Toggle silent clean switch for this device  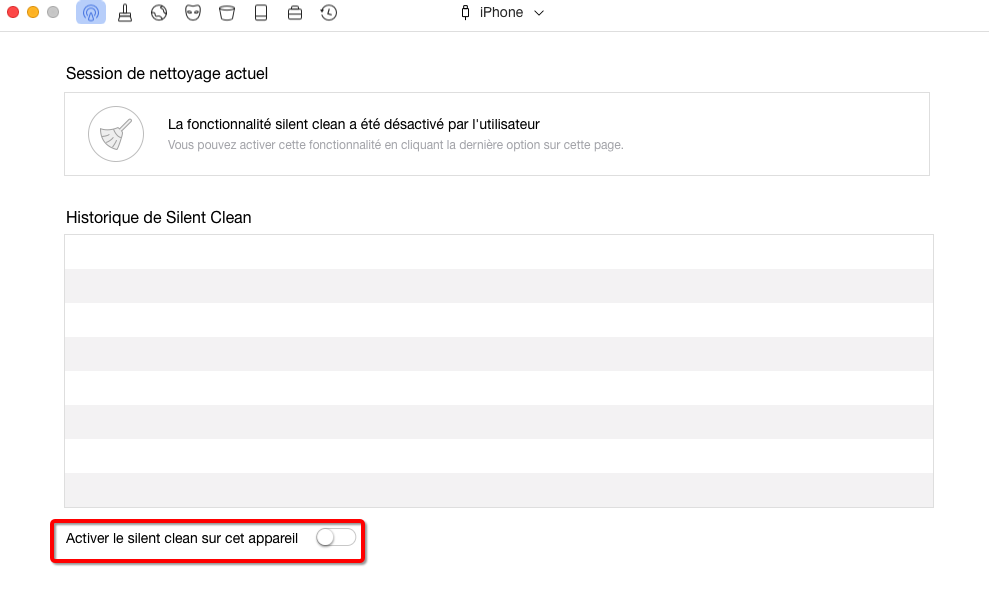pos(336,537)
